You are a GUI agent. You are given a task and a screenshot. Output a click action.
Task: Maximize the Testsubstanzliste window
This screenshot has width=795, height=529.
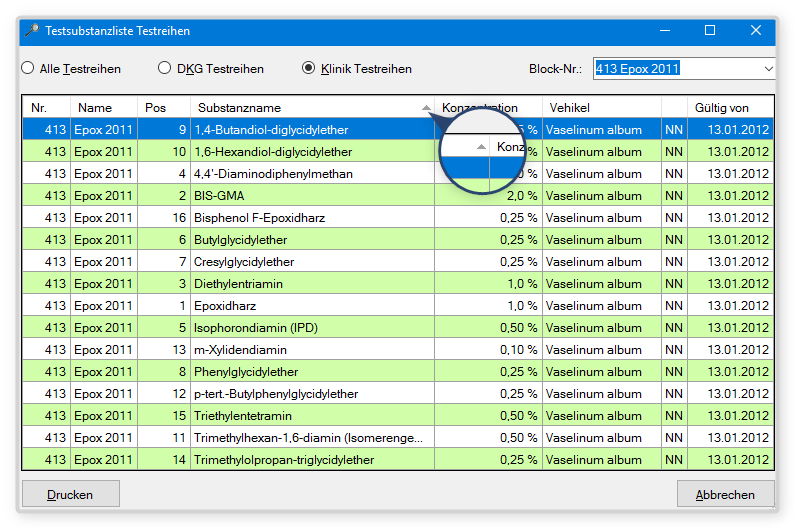710,31
